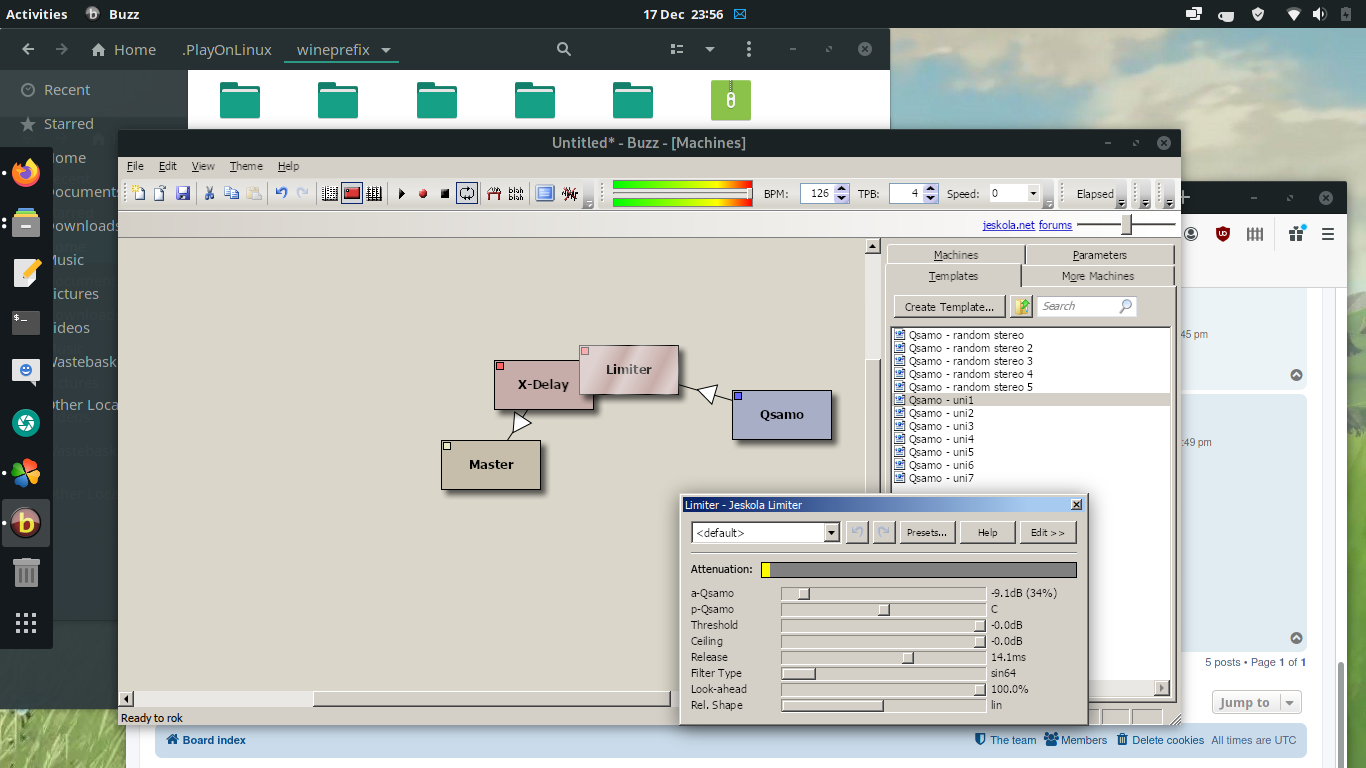The image size is (1366, 768).
Task: Open the Speed dropdown
Action: click(1033, 194)
